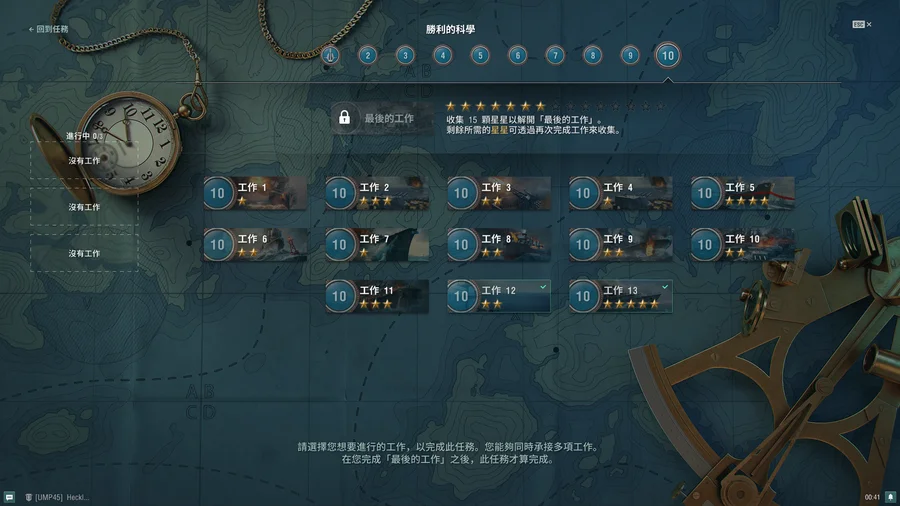Switch to stage 5 circle
The height and width of the screenshot is (506, 900).
pos(480,56)
